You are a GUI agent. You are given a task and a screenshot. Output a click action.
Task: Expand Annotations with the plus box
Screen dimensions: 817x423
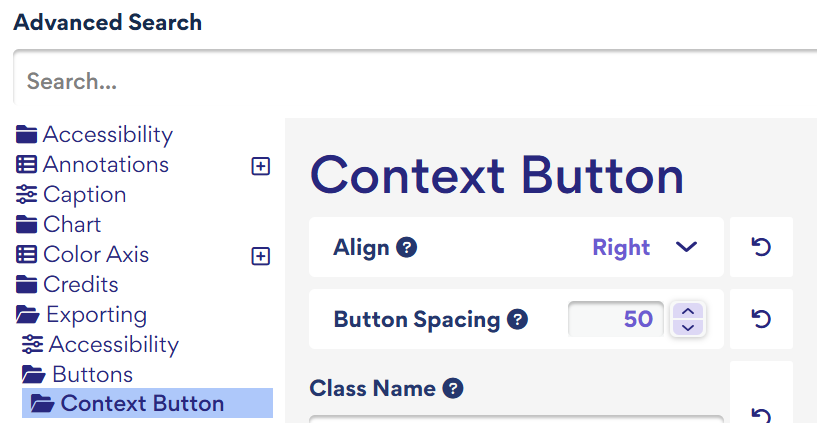(x=261, y=166)
